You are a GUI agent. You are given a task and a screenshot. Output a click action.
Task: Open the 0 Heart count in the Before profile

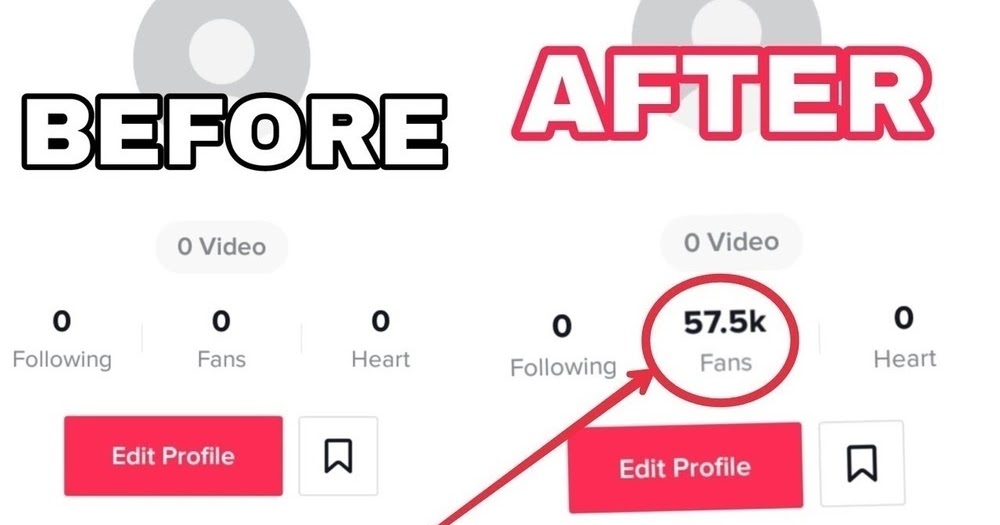click(x=381, y=339)
